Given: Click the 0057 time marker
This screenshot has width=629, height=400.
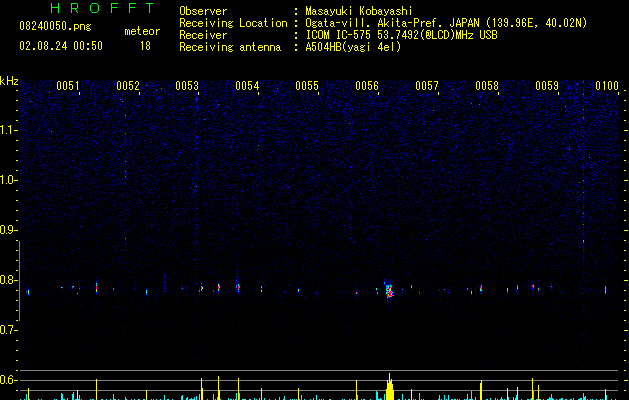Looking at the screenshot, I should tap(427, 86).
